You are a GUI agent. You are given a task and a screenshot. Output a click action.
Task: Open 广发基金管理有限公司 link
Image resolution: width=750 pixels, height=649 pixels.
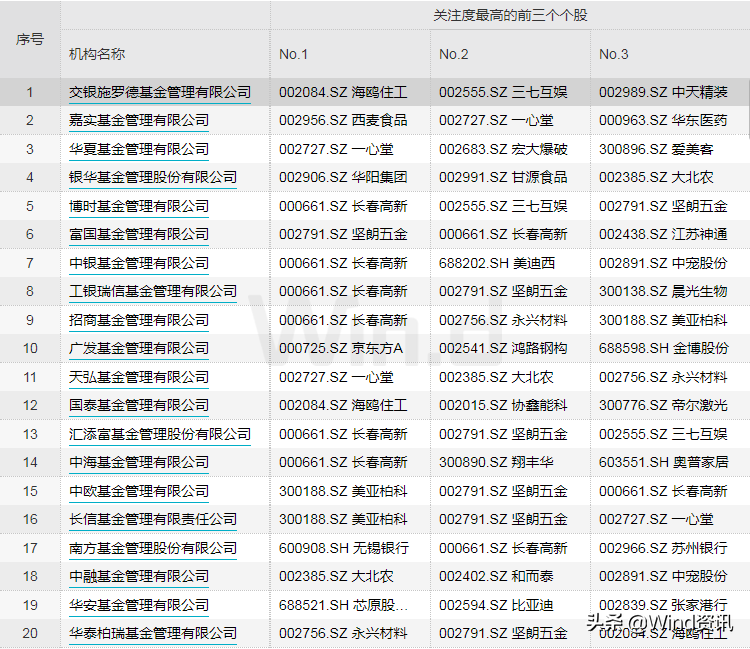click(x=139, y=348)
